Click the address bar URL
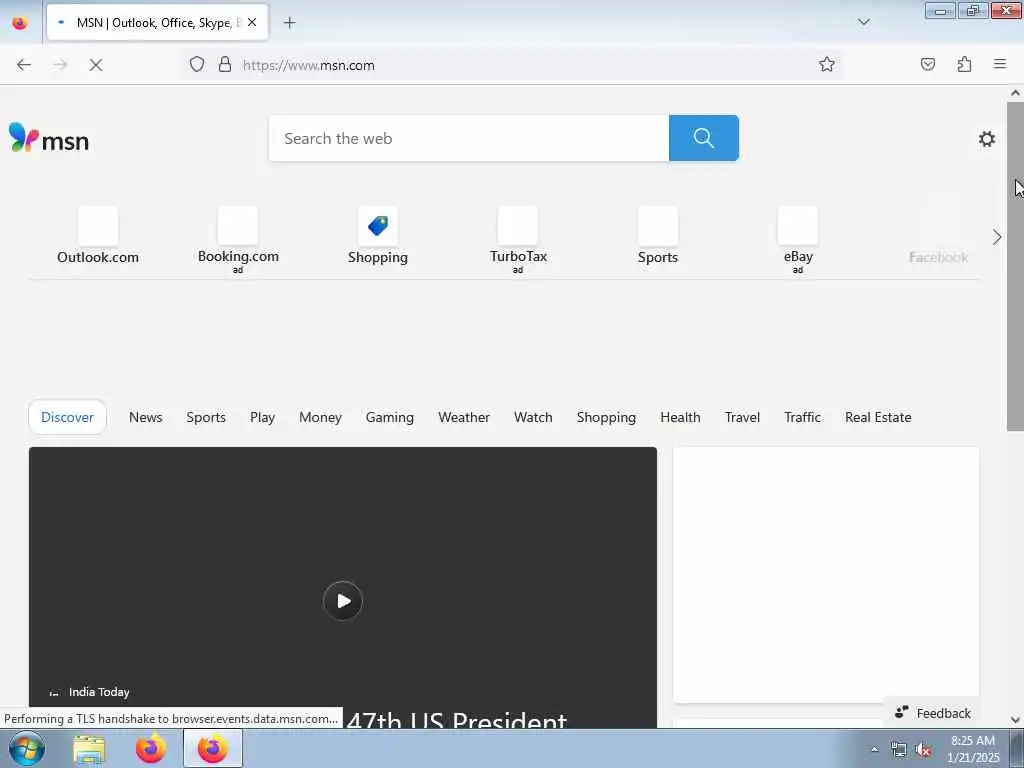 308,65
